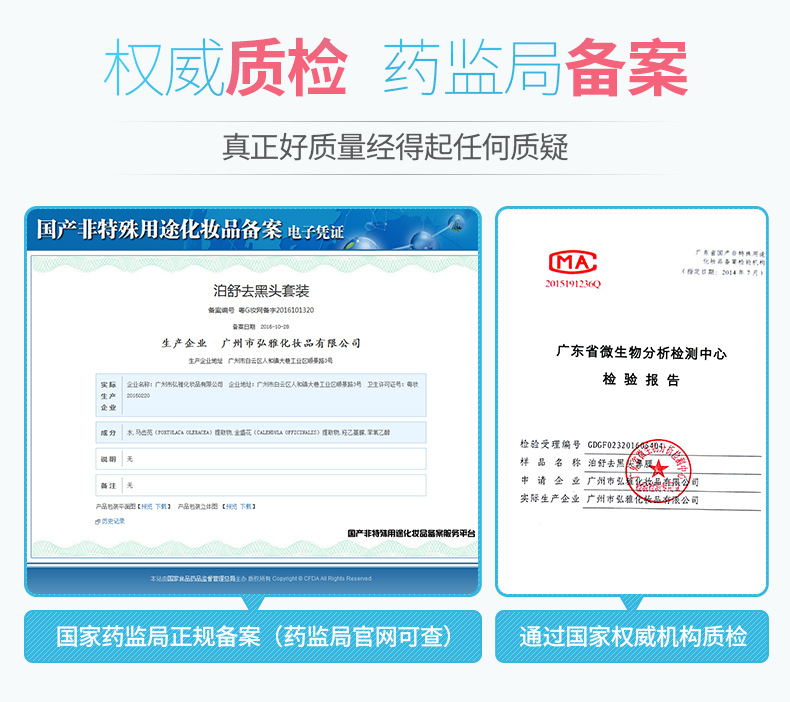
Task: Click the 实际生产企业 info row
Action: click(262, 395)
